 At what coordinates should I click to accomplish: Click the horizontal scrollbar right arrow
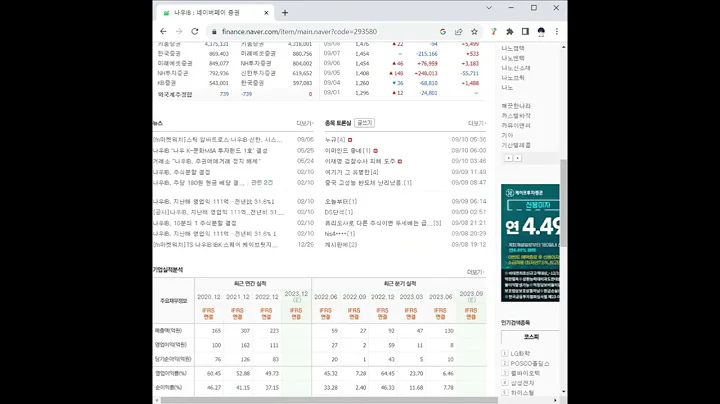(555, 400)
